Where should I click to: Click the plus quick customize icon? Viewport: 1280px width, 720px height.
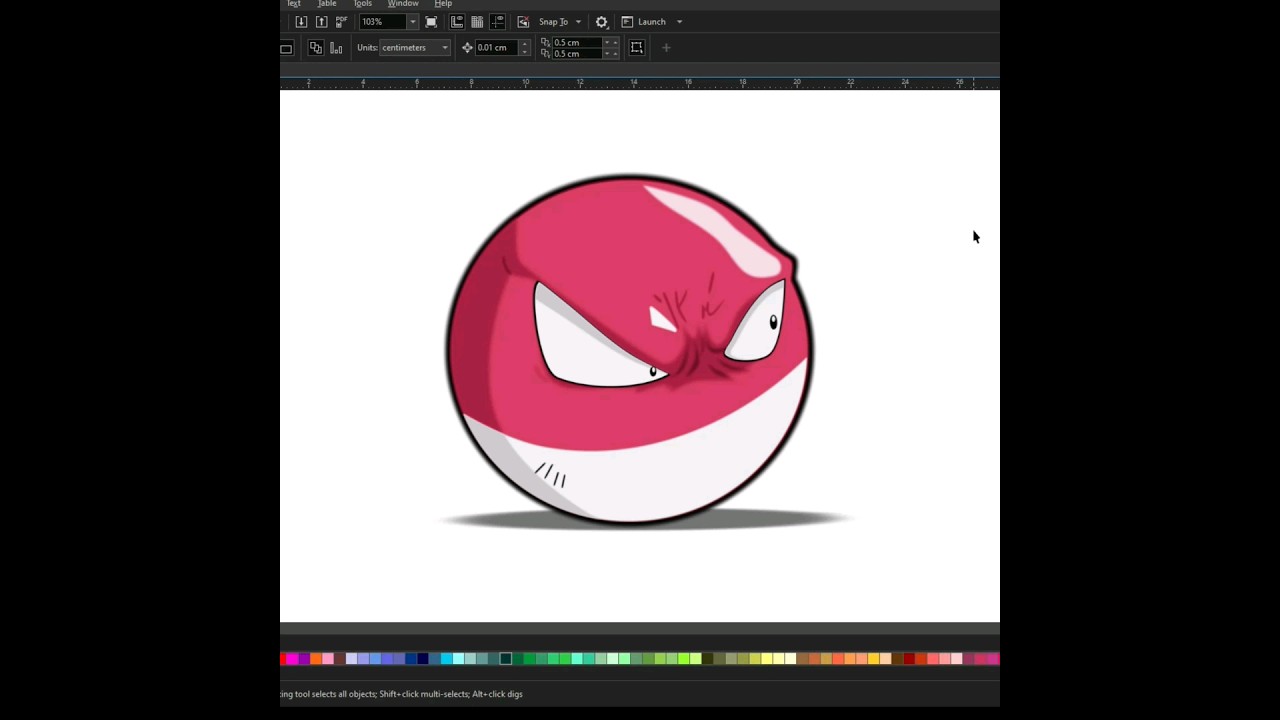666,48
